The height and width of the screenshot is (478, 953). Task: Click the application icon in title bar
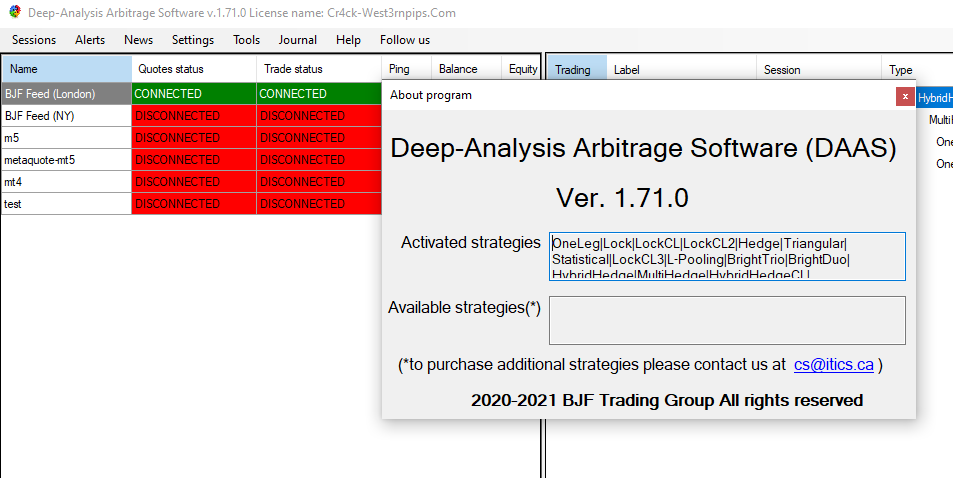(15, 12)
